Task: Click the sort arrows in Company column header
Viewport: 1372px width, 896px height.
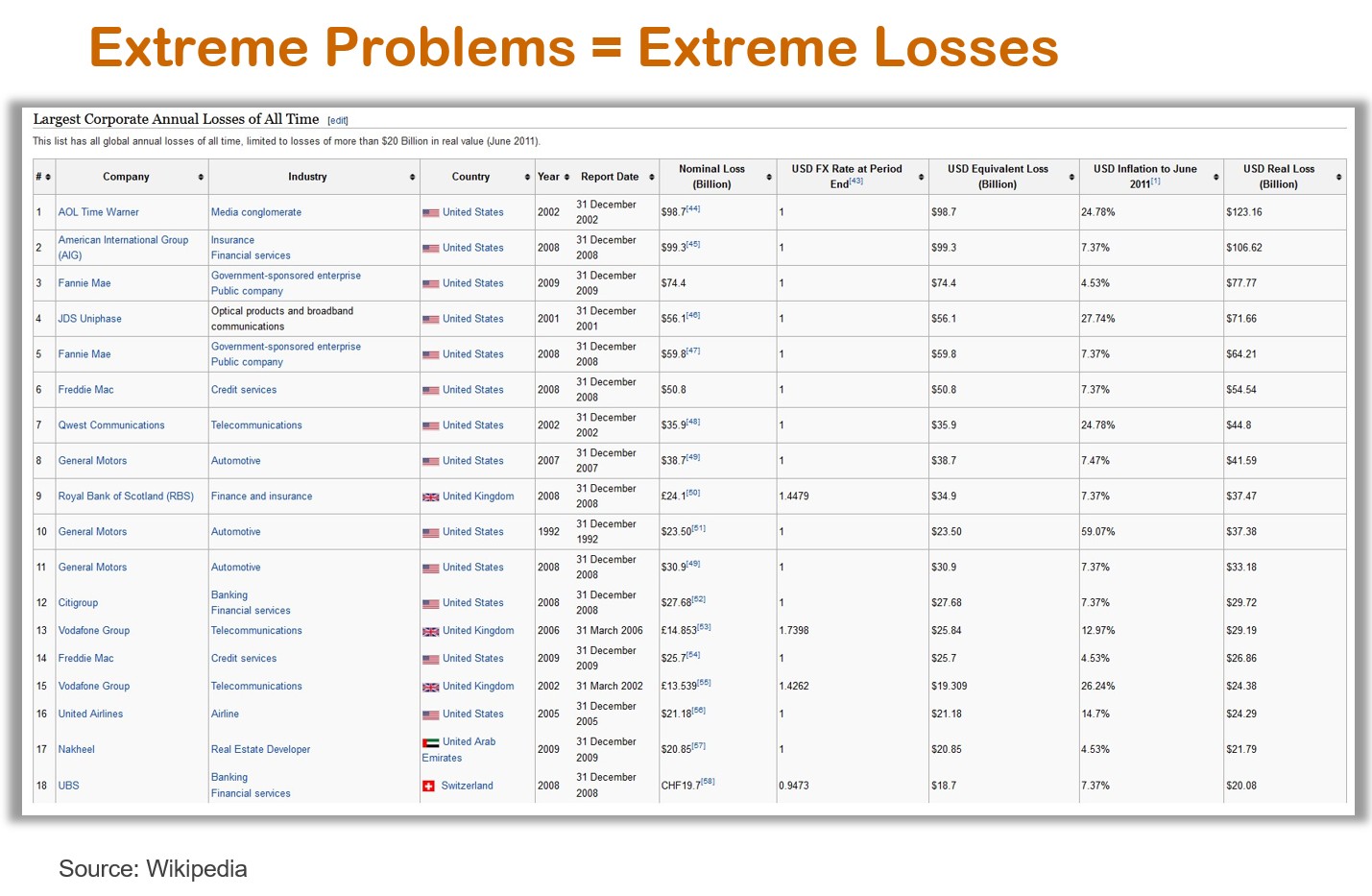Action: (201, 177)
